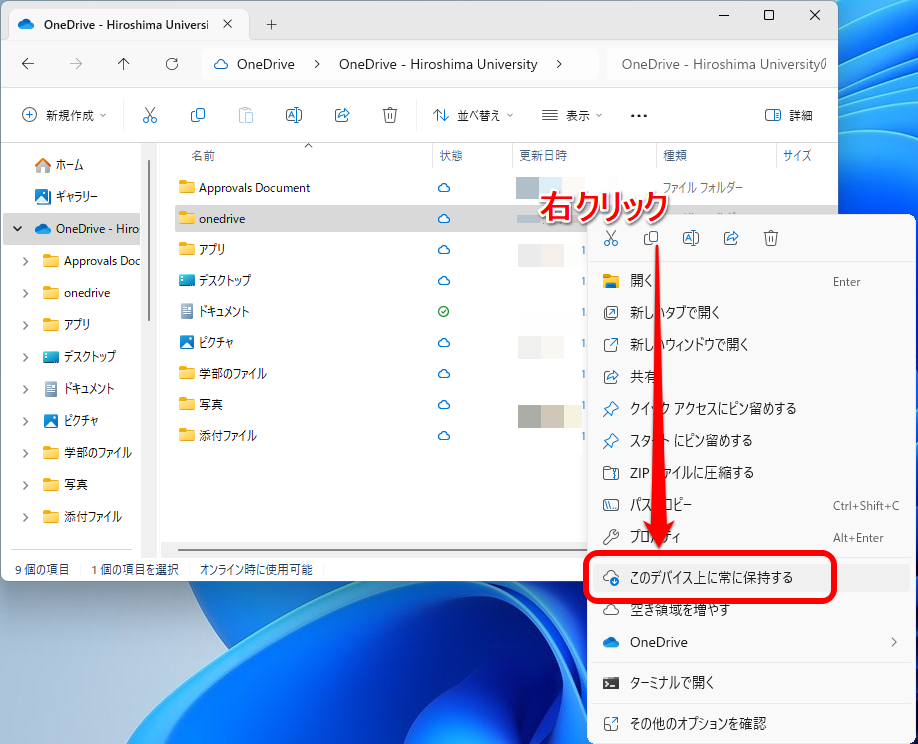Click the Rename icon in context menu
Viewport: 918px width, 744px height.
(x=691, y=238)
